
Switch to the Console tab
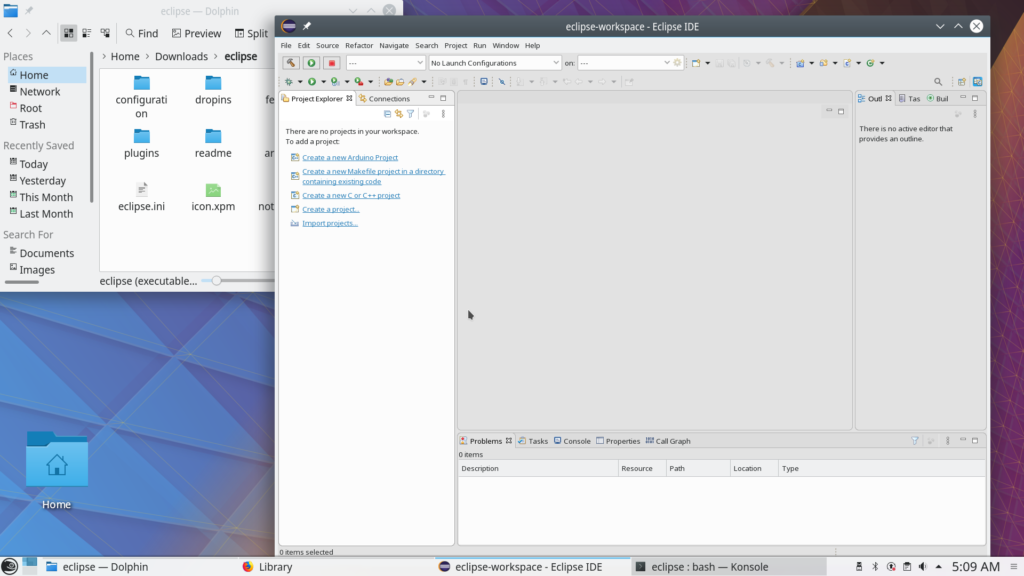pos(572,441)
